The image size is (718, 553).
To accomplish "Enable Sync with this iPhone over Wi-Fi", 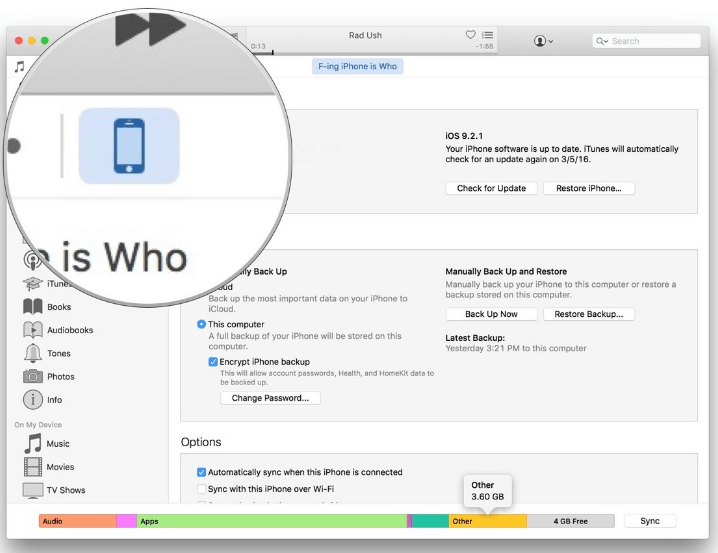I will point(201,489).
